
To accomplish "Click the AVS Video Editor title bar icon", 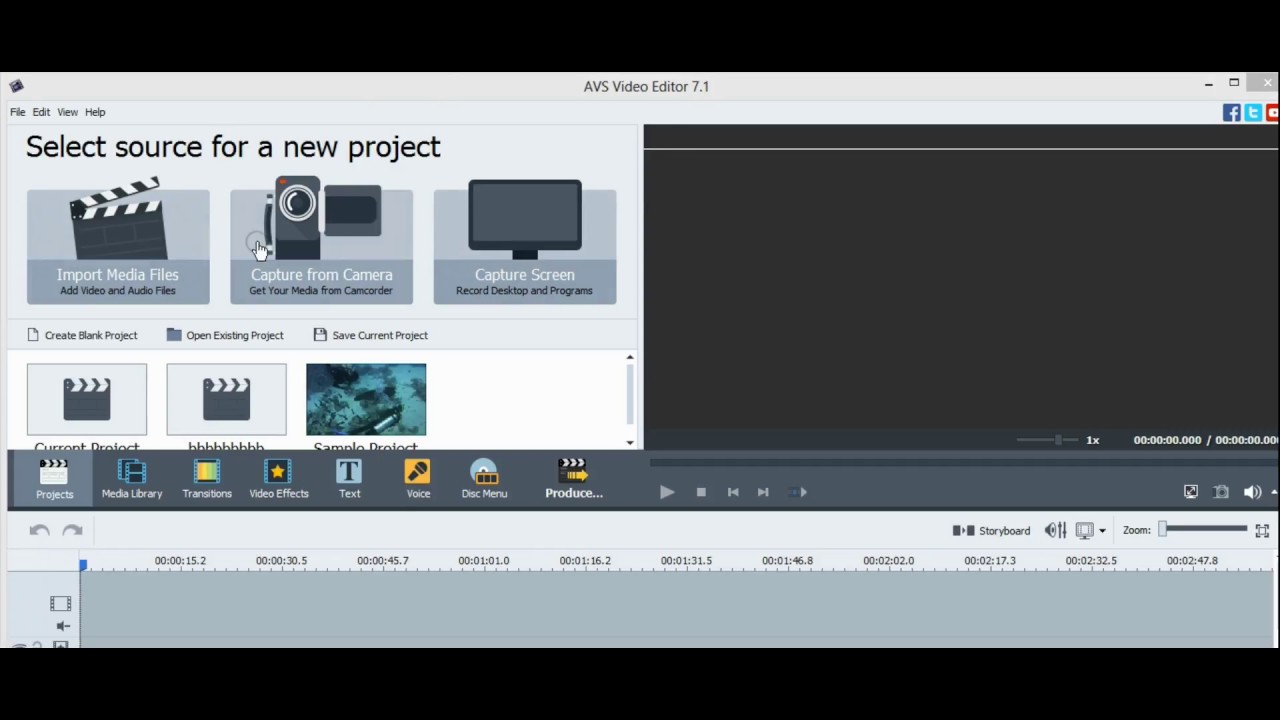I will (17, 86).
